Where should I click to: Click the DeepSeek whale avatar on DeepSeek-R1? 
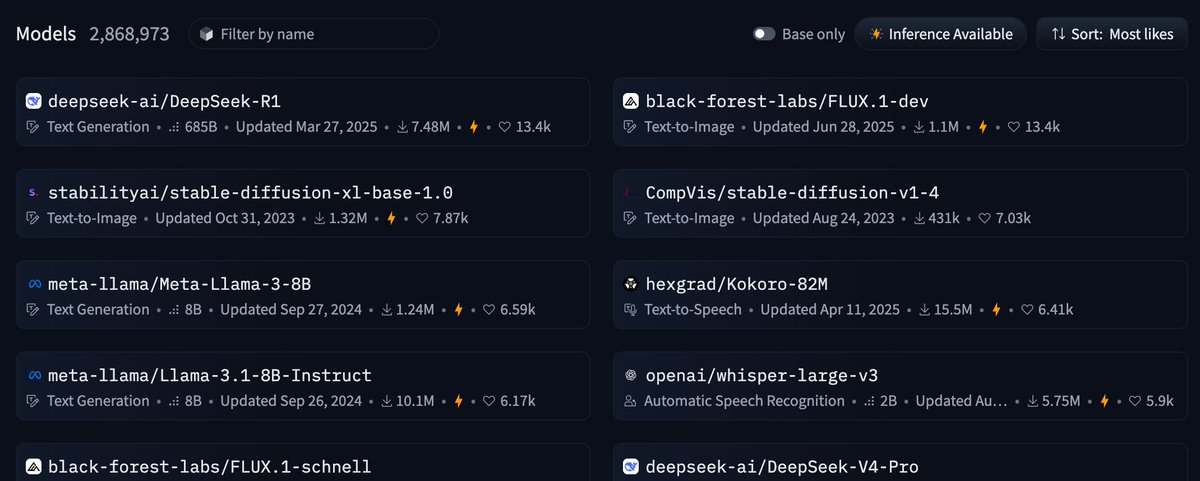33,101
